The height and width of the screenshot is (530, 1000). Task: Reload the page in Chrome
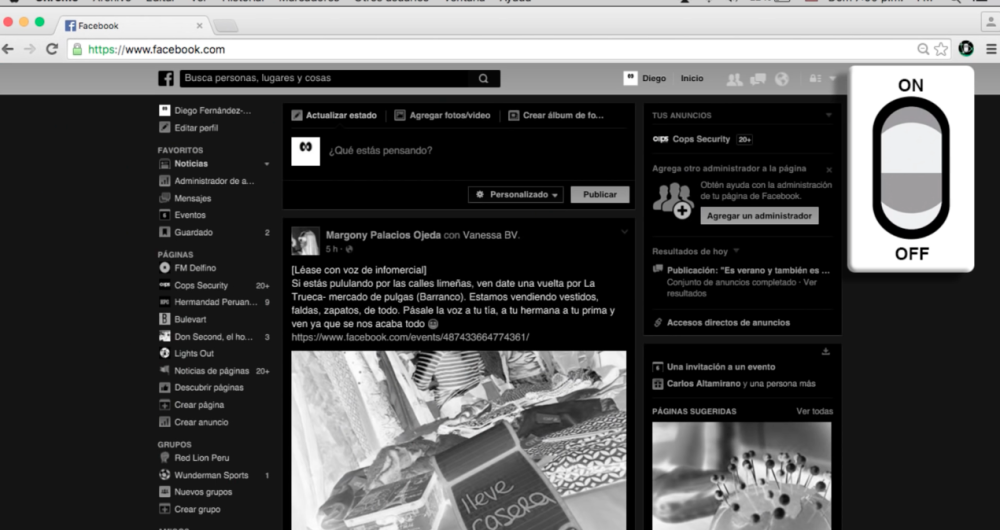(52, 49)
